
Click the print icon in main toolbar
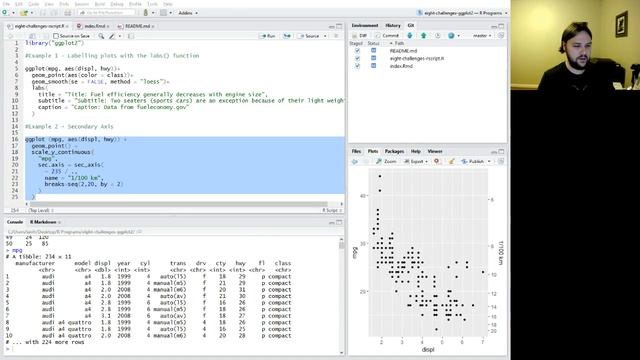[68, 13]
